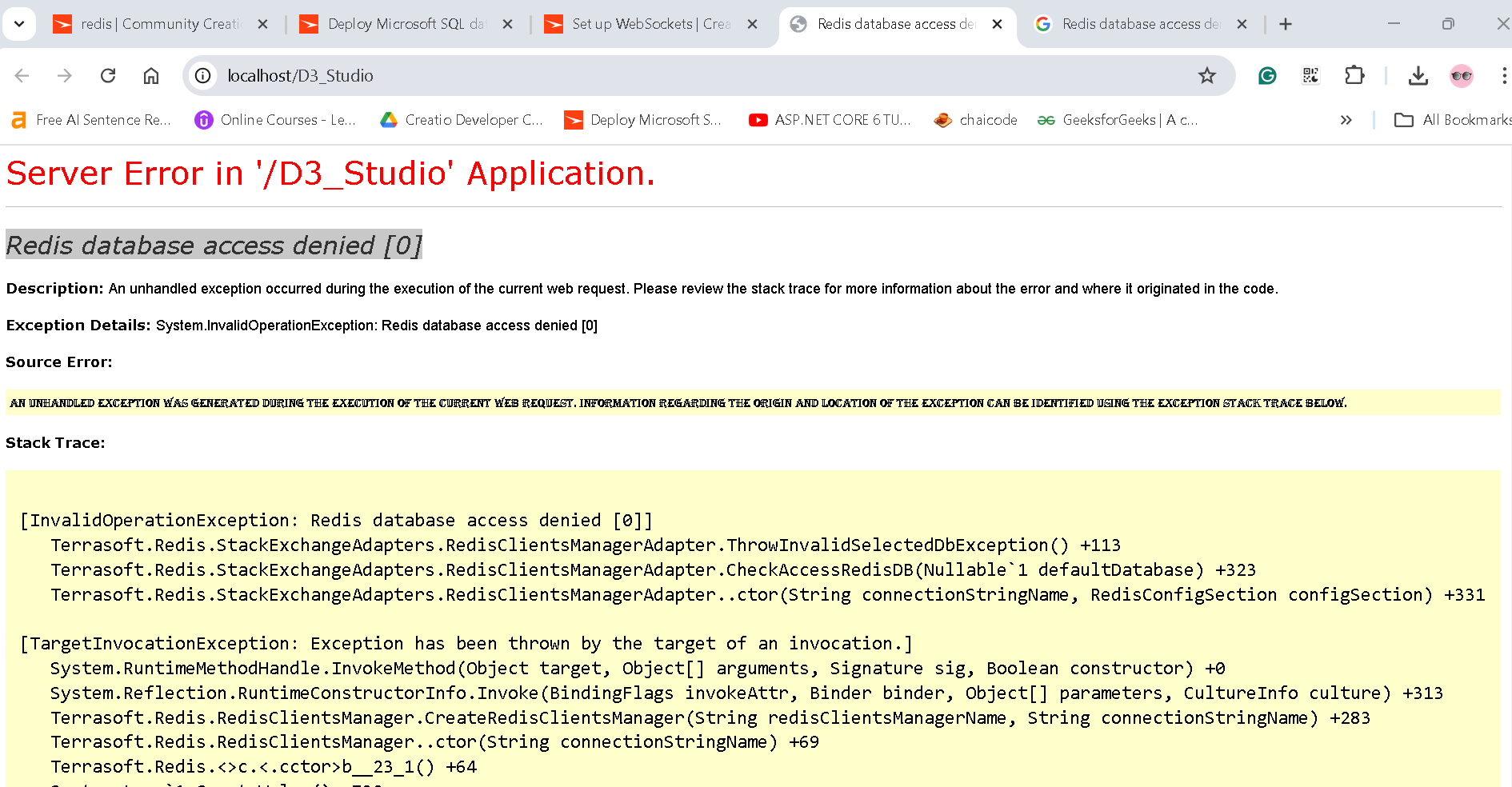The height and width of the screenshot is (787, 1512).
Task: View site information for localhost
Action: pos(203,75)
